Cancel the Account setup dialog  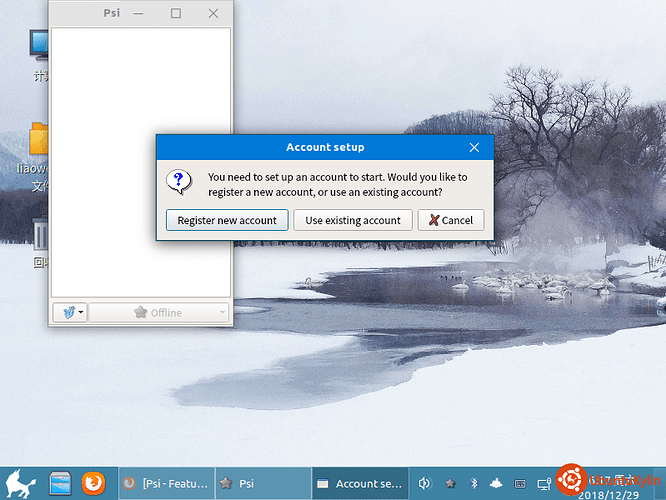tap(451, 220)
